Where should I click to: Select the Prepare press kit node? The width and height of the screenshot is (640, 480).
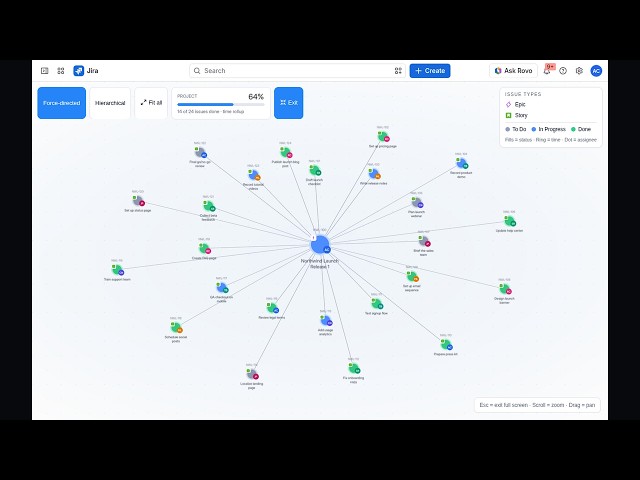click(446, 345)
